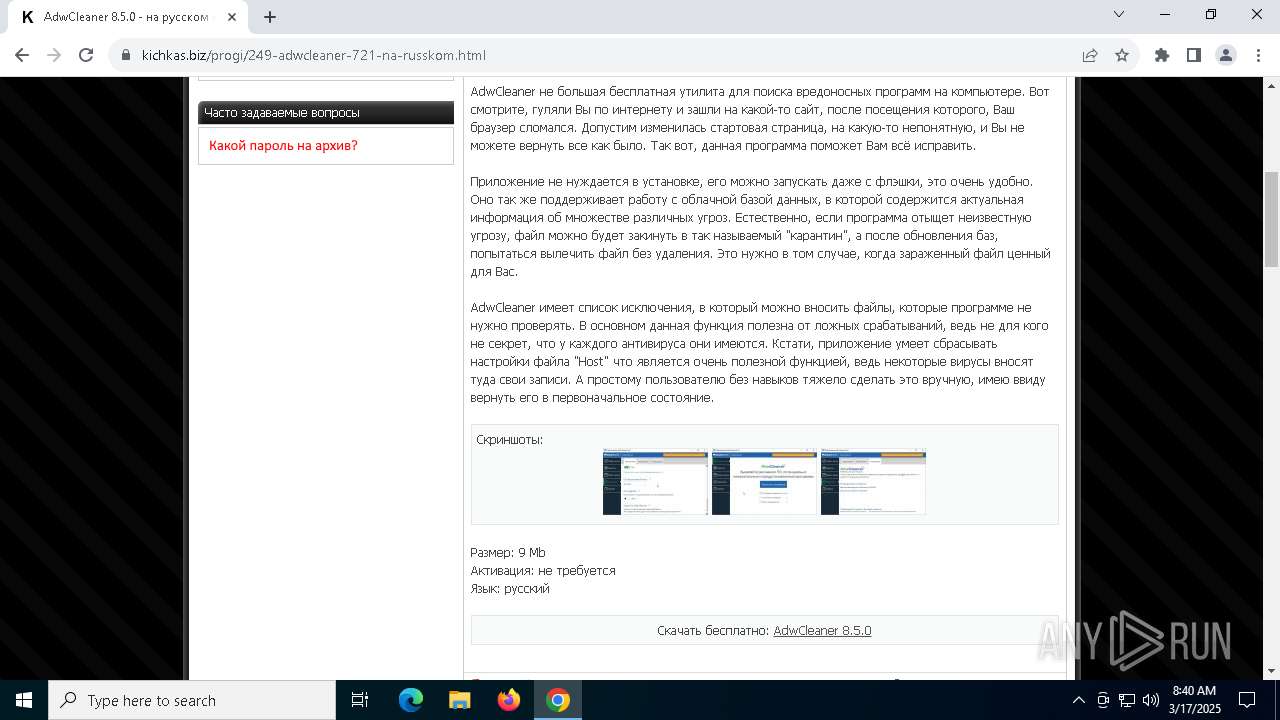Click the 'Скриншоты:' label
1280x720 pixels.
(509, 439)
